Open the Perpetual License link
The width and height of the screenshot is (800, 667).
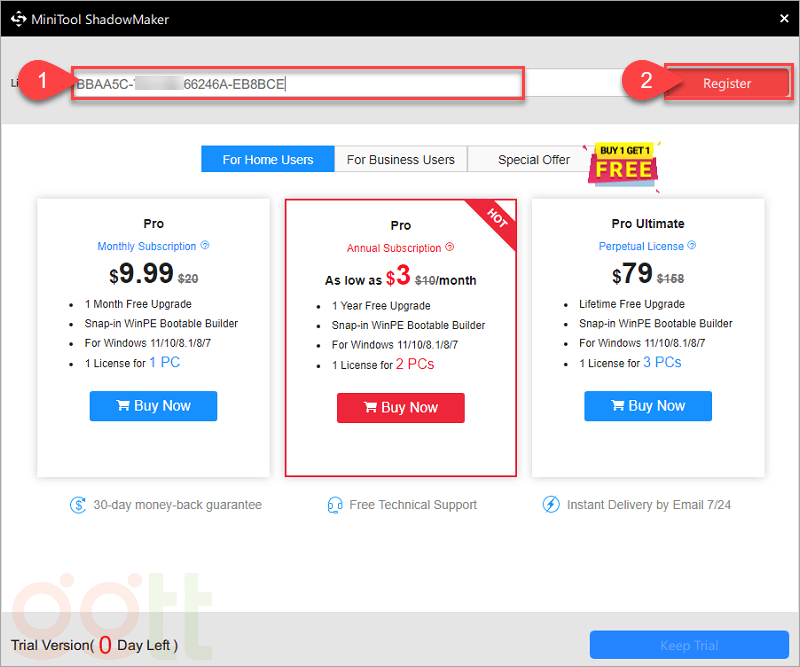(641, 246)
